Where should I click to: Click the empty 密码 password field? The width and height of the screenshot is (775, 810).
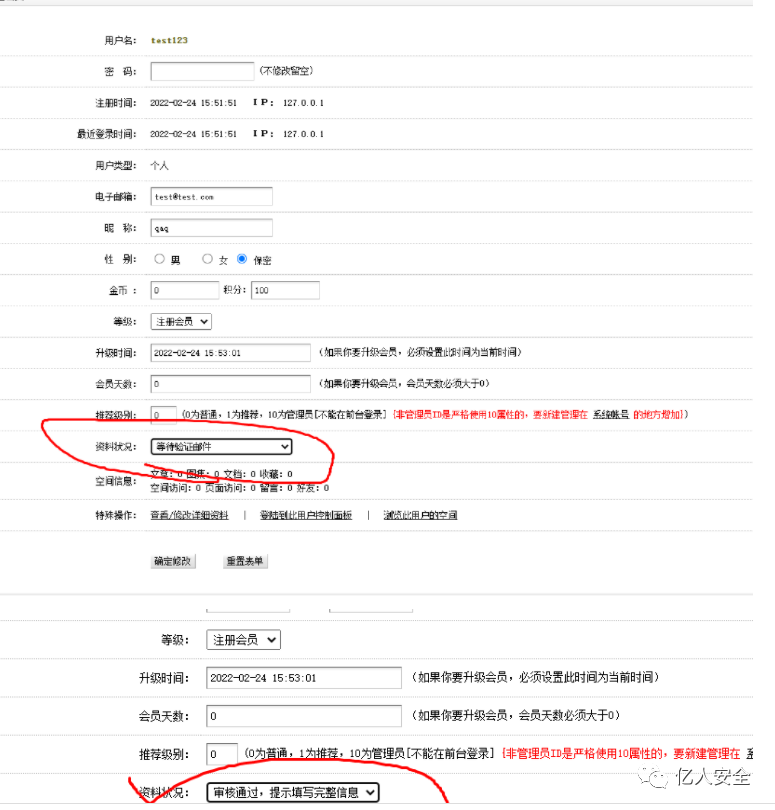click(202, 71)
